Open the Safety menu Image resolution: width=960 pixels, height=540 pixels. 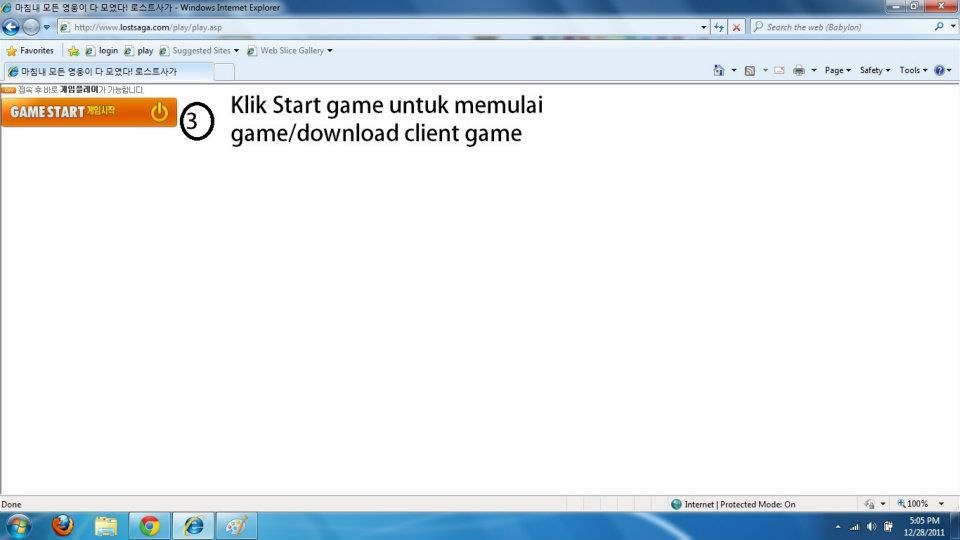(875, 70)
